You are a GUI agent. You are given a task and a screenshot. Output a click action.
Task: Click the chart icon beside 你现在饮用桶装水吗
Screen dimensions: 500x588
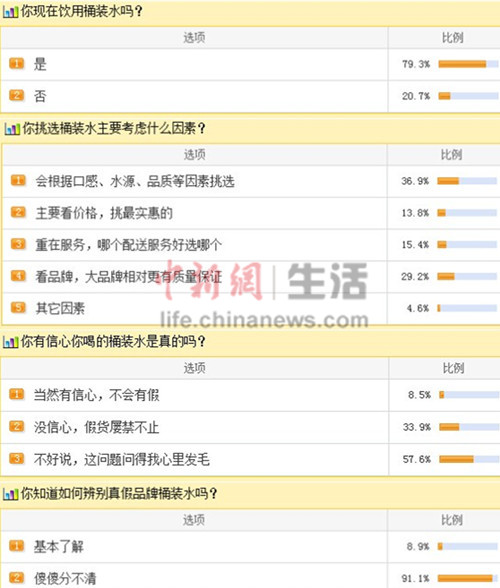pyautogui.click(x=10, y=12)
